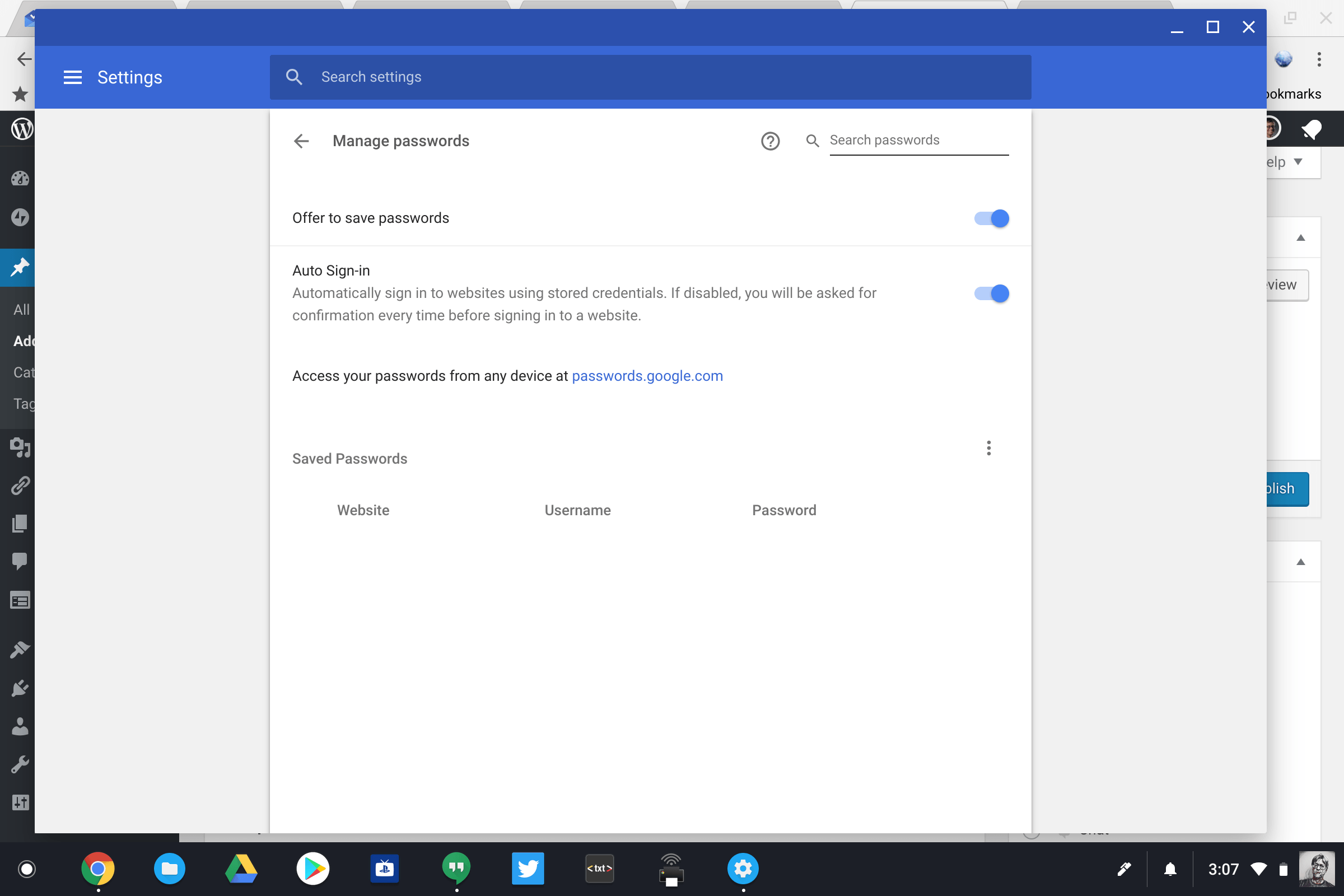Image resolution: width=1344 pixels, height=896 pixels.
Task: Open Users person icon in WordPress sidebar
Action: [x=20, y=726]
